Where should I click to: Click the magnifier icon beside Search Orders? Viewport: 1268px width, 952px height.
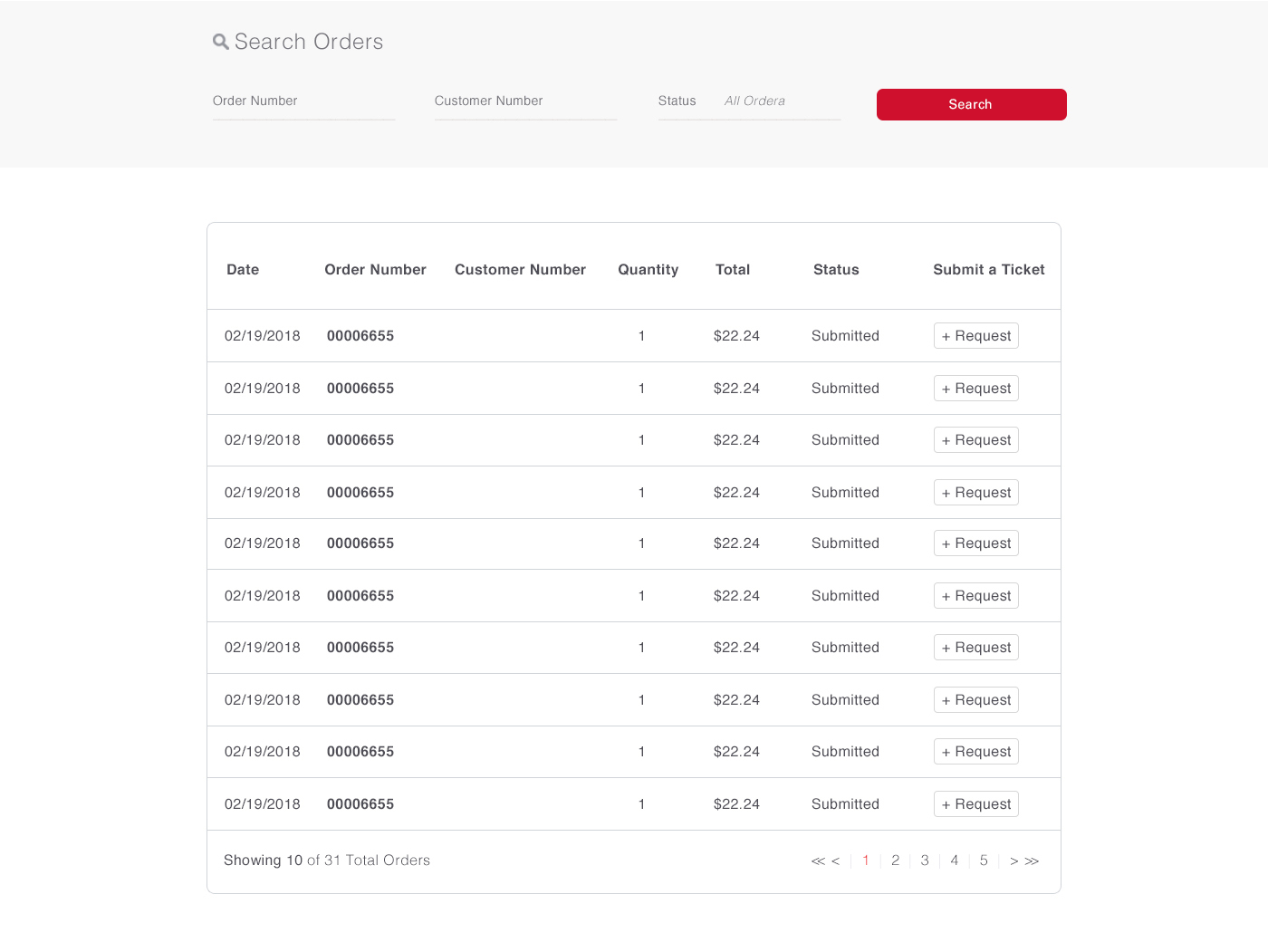[220, 42]
